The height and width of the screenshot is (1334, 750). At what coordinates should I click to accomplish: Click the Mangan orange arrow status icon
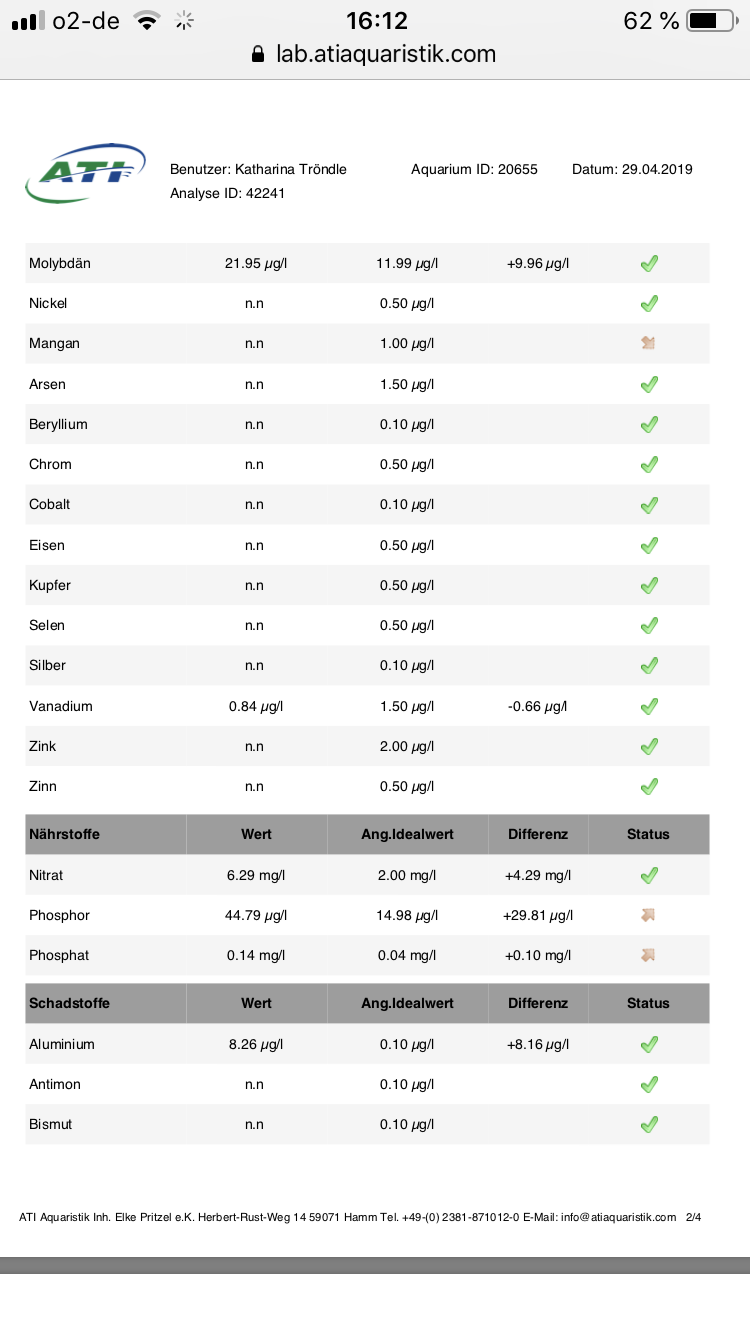(x=648, y=343)
